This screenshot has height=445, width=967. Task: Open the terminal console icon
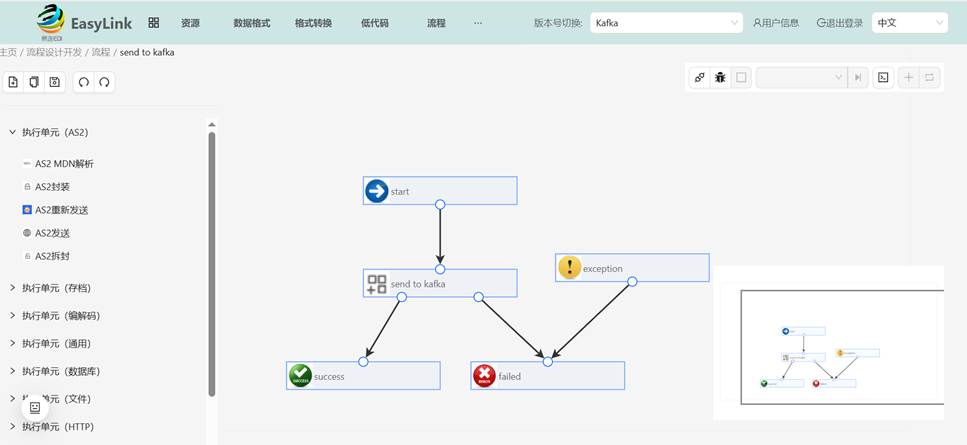[883, 77]
